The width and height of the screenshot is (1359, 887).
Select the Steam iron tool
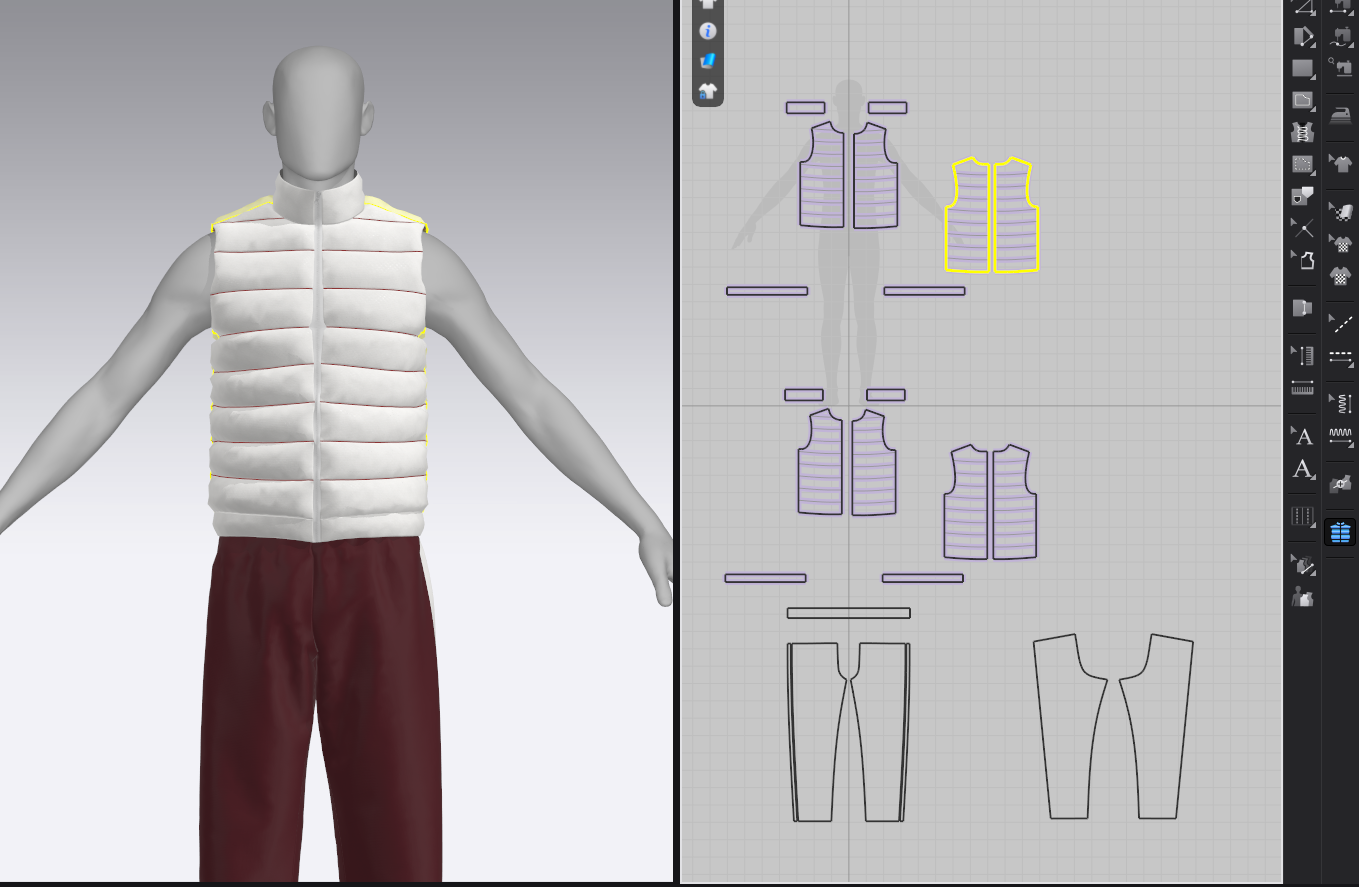tap(1340, 115)
